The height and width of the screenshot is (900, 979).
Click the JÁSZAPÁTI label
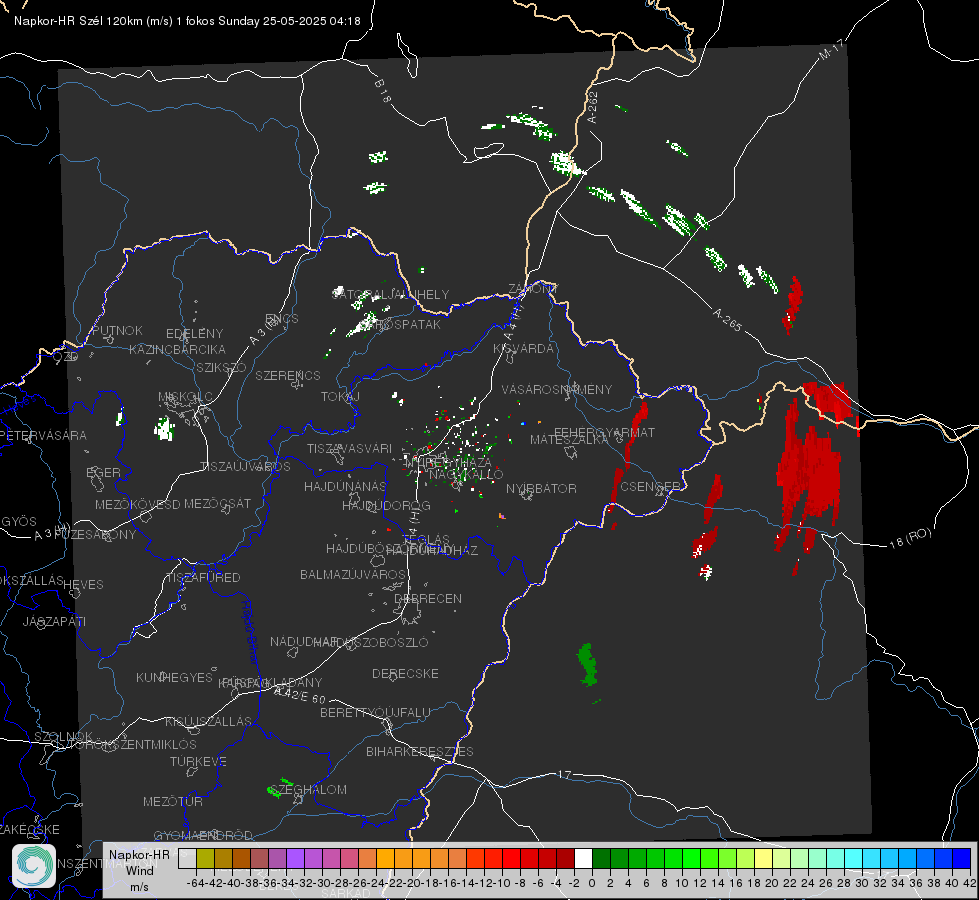point(54,621)
